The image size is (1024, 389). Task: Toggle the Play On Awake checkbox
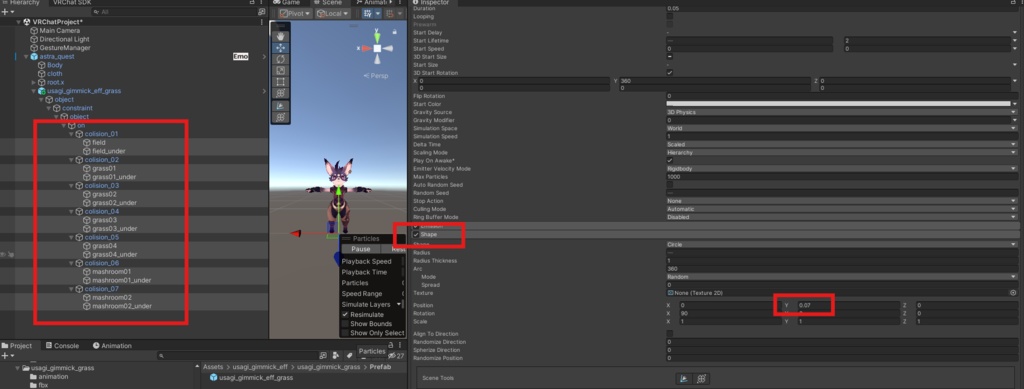pyautogui.click(x=669, y=161)
